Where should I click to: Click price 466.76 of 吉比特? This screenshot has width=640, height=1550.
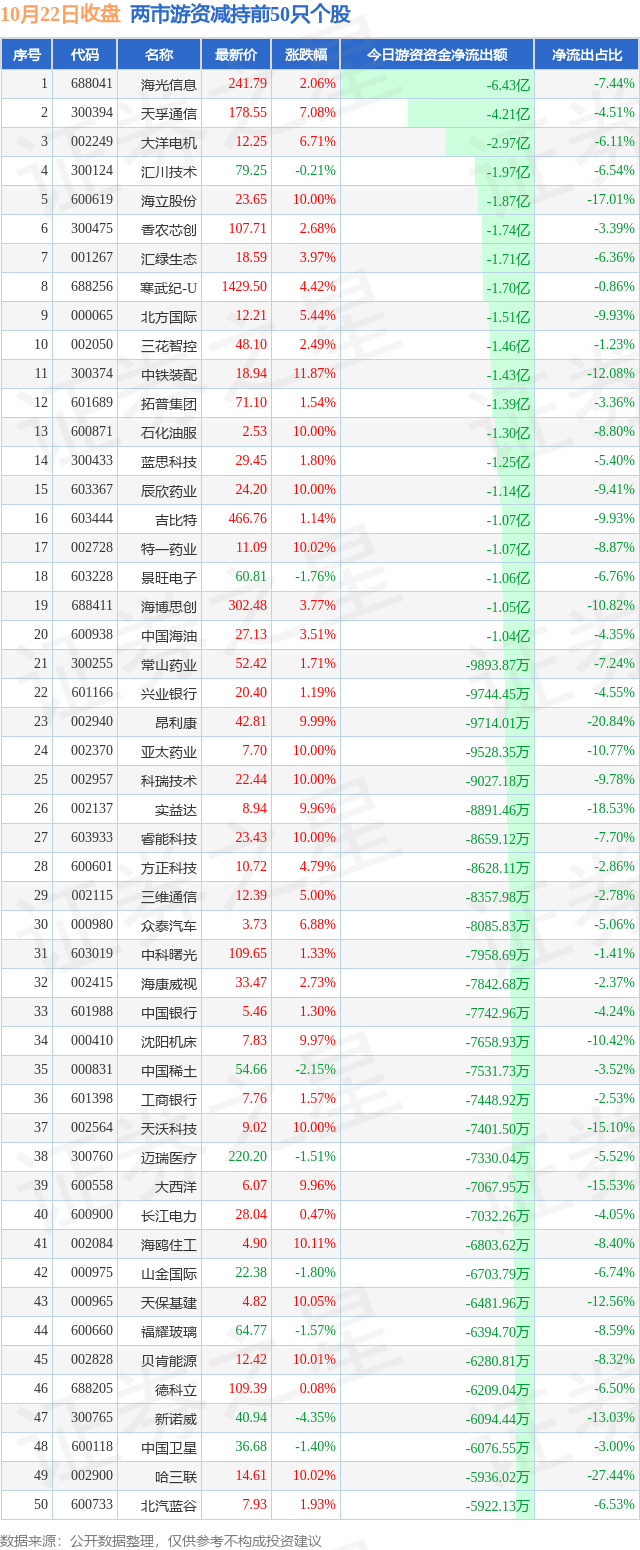point(248,519)
